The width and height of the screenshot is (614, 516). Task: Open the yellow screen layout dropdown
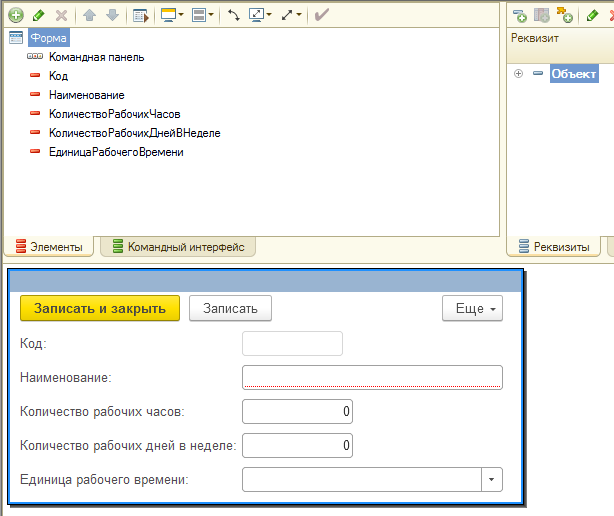click(x=171, y=15)
